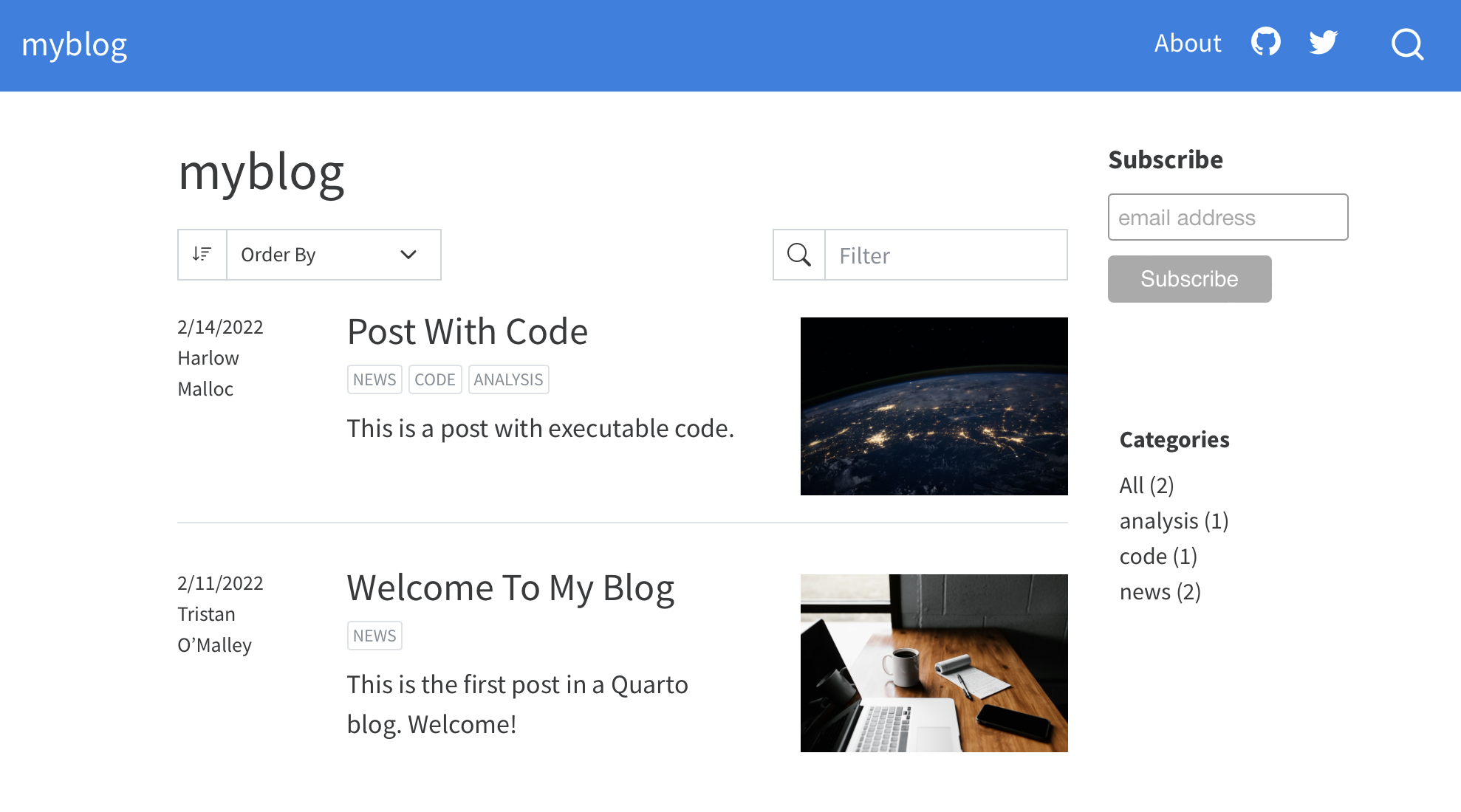Click the Subscribe button
This screenshot has height=812, width=1461.
pos(1189,279)
